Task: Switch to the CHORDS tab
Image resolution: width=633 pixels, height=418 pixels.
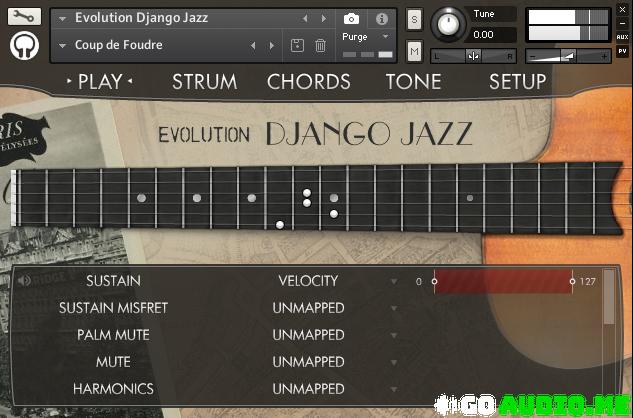Action: (x=309, y=82)
